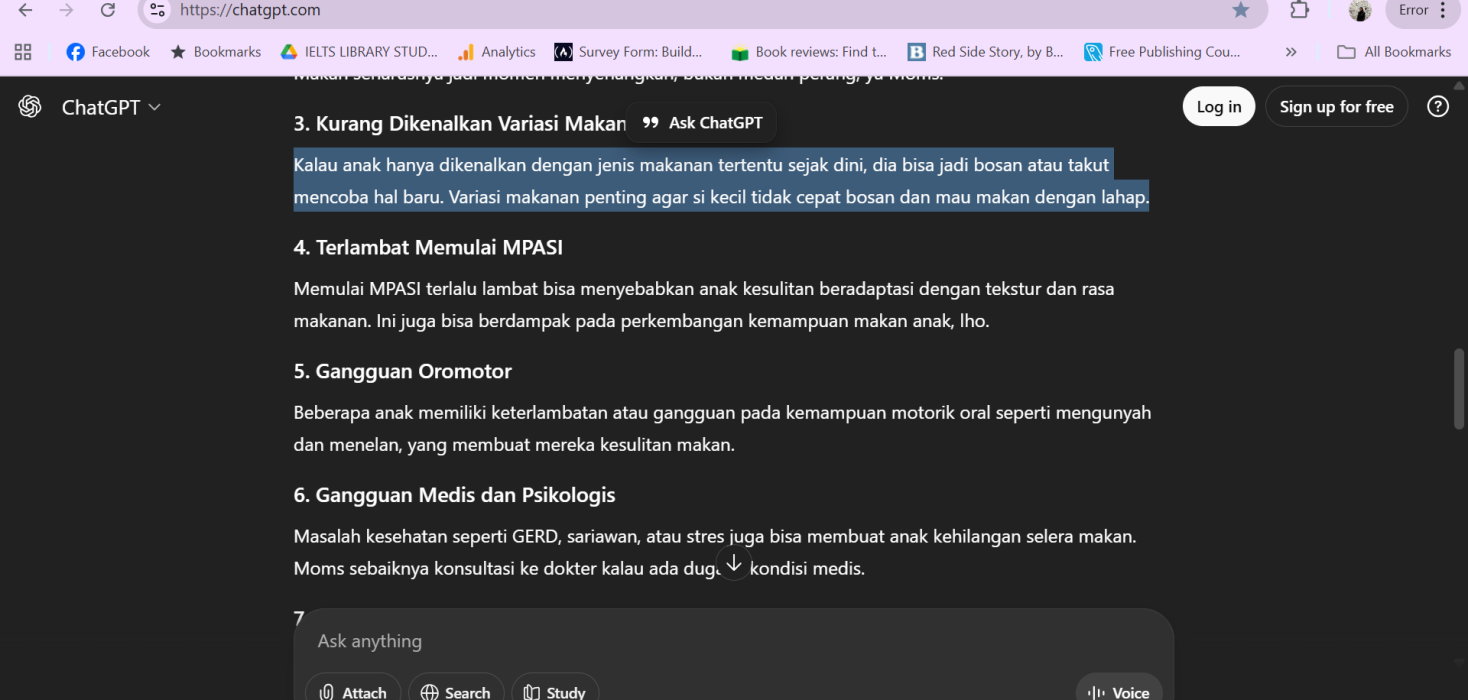Click Sign up for free button
Viewport: 1468px width, 700px height.
click(1336, 107)
